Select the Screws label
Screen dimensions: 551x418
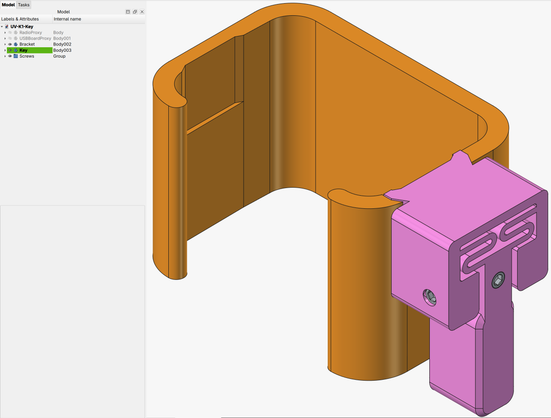(27, 56)
